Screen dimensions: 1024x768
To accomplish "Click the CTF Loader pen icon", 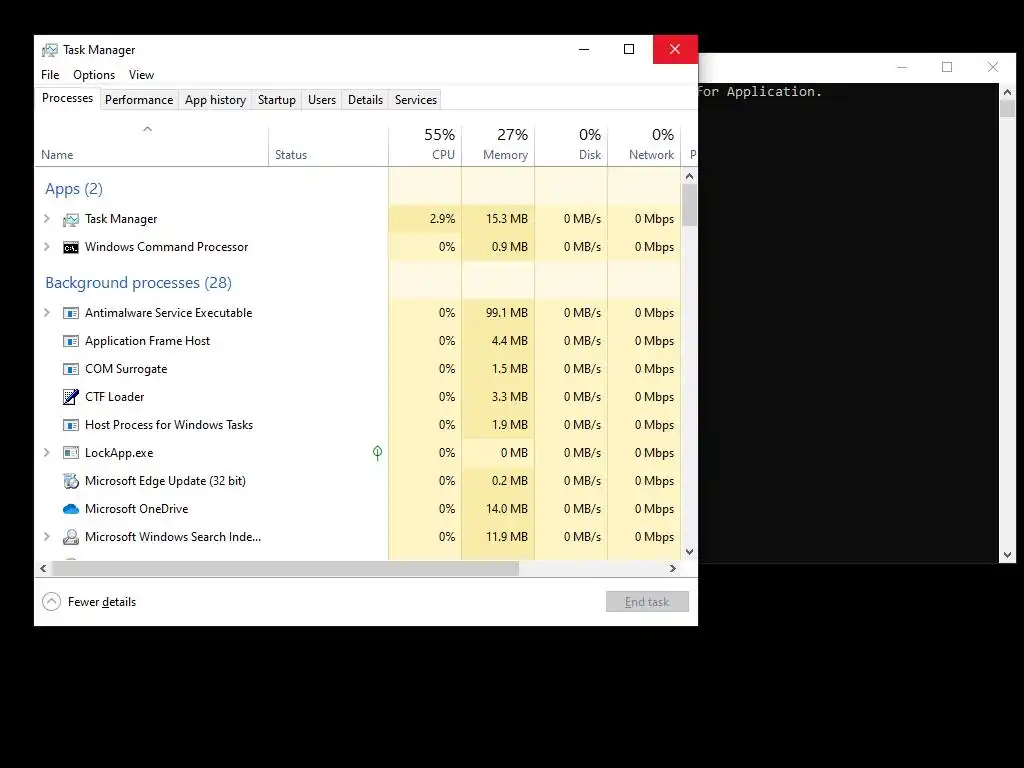I will [71, 396].
